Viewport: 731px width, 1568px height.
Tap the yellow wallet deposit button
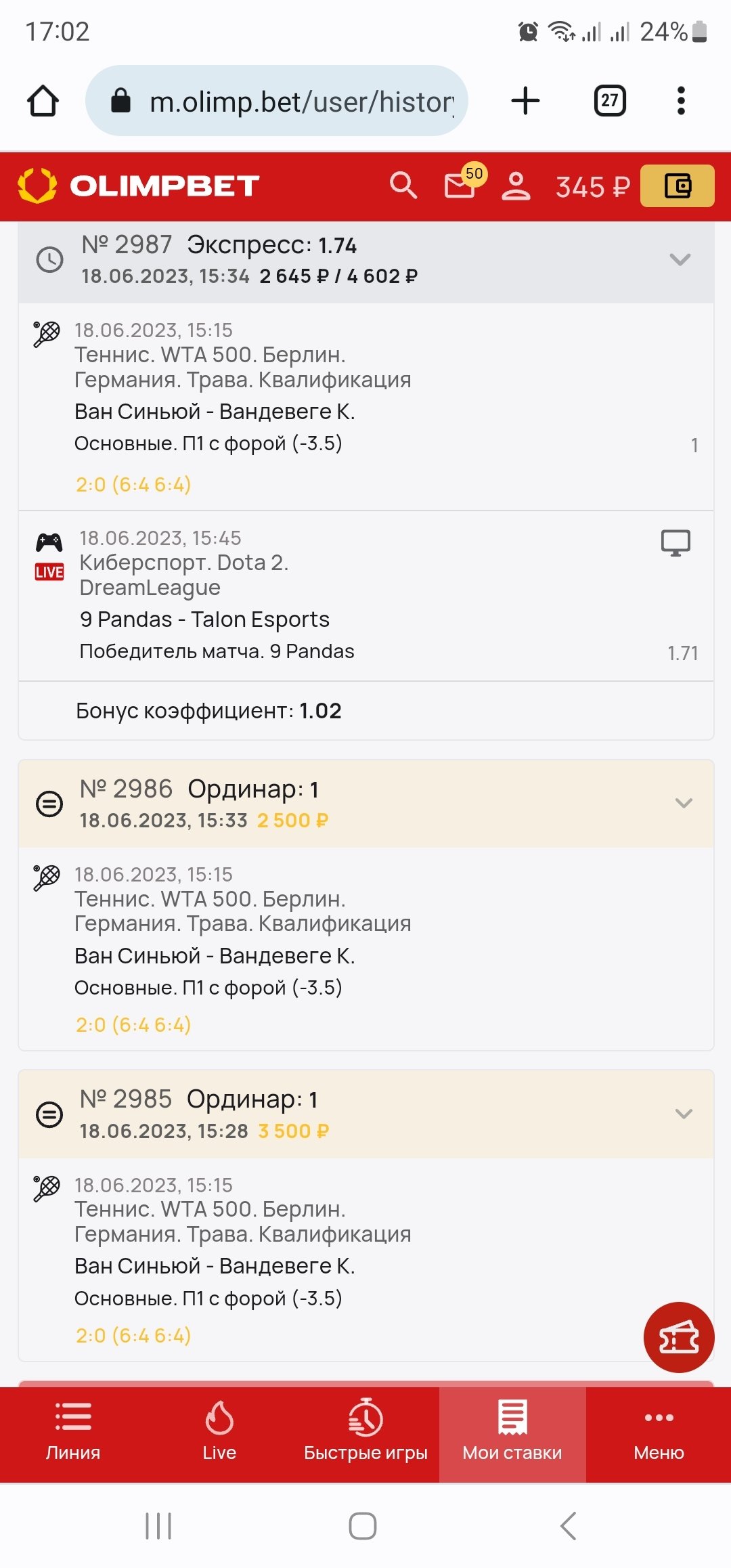pyautogui.click(x=677, y=186)
